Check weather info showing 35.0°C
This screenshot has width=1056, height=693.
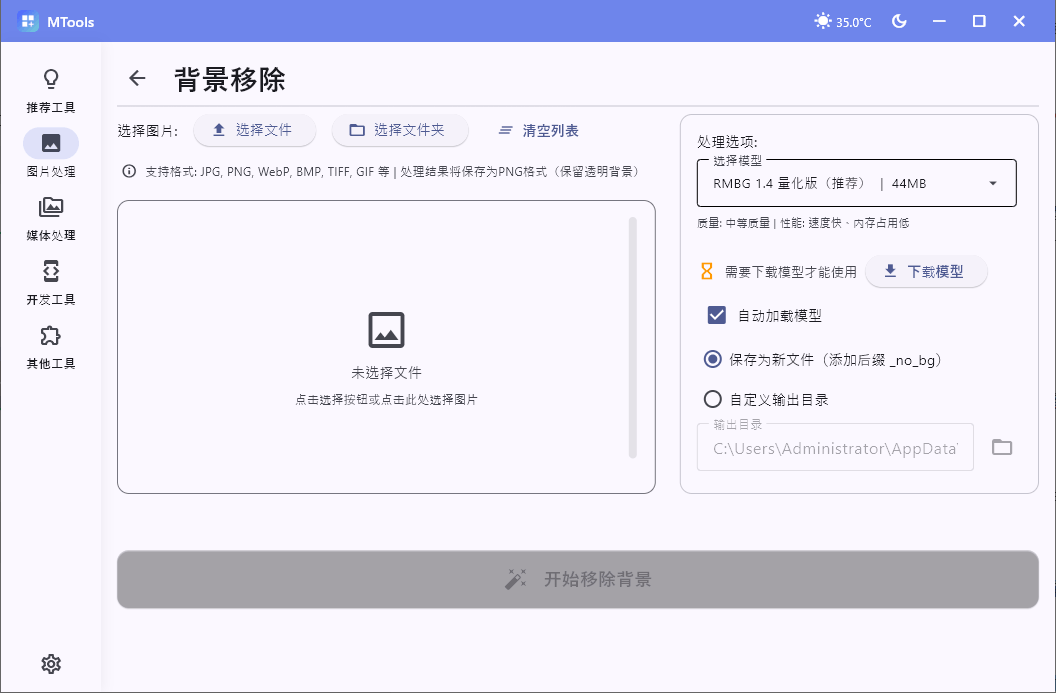(842, 20)
